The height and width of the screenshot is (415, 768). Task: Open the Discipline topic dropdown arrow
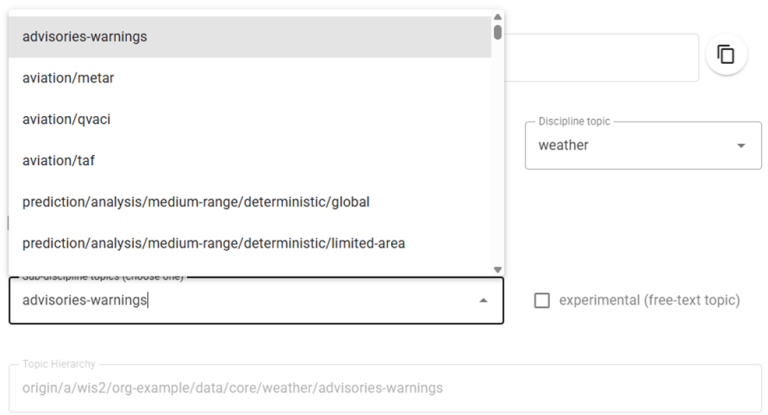point(741,146)
